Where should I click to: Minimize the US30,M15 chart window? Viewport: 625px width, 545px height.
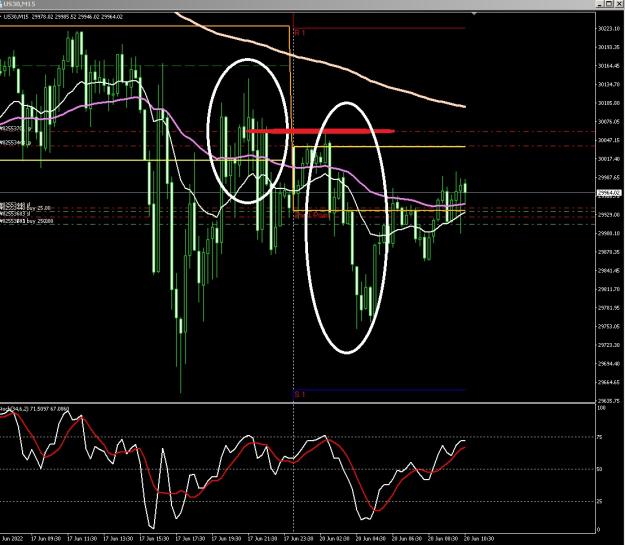pos(600,4)
